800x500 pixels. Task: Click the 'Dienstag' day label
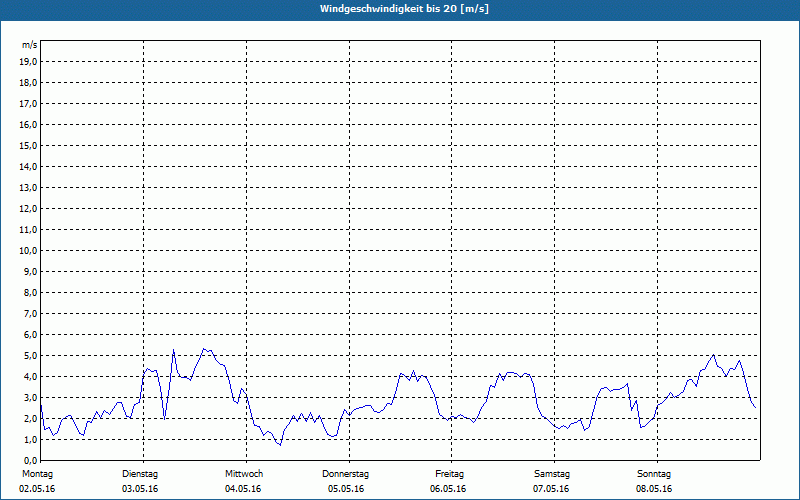pos(140,474)
